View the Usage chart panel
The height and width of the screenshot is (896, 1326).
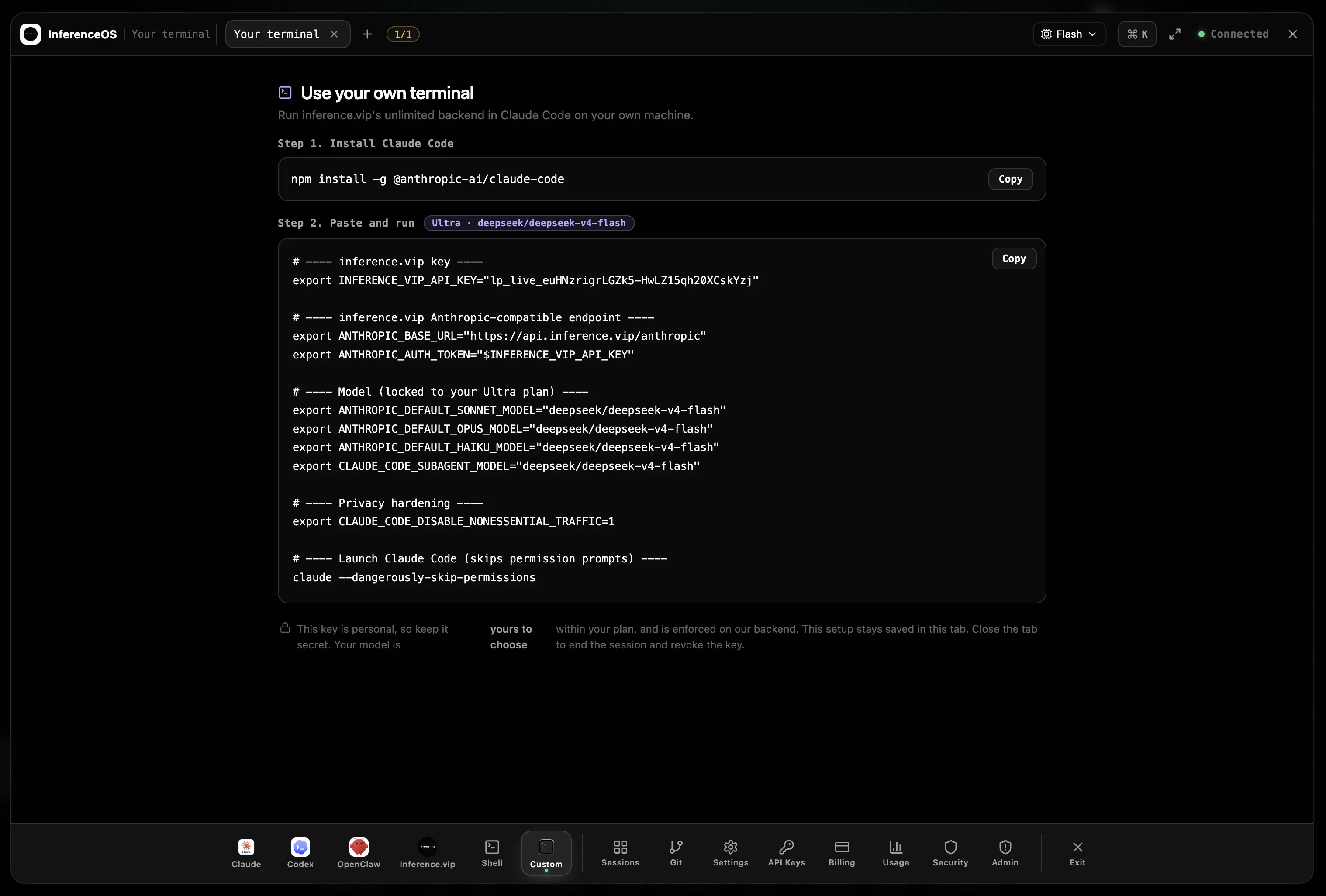tap(896, 853)
